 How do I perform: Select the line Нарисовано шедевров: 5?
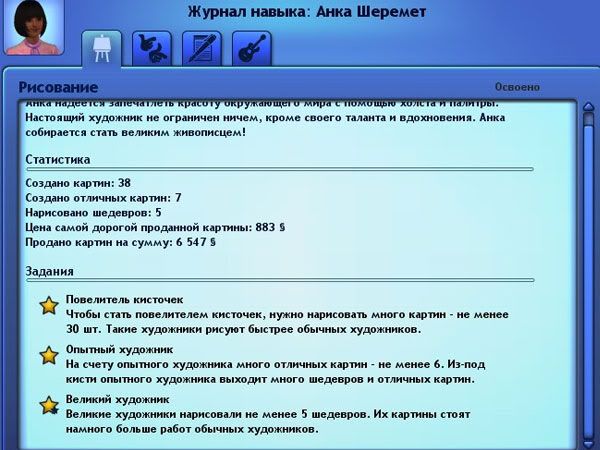tap(93, 212)
